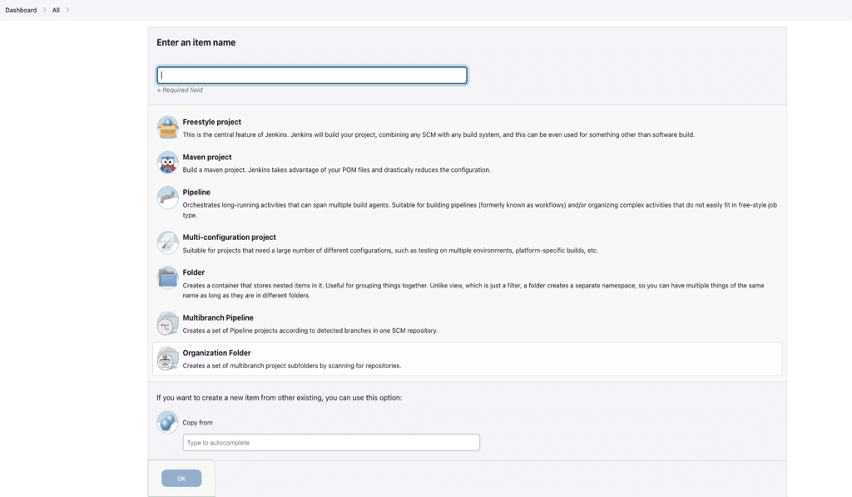Select the Multi-configuration project icon
The width and height of the screenshot is (852, 497).
click(167, 243)
